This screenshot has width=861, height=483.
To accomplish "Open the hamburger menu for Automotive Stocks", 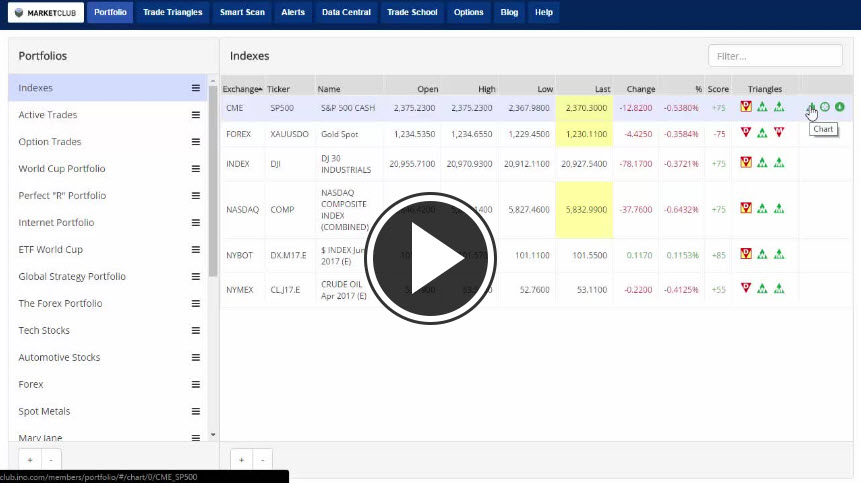I will coord(195,357).
